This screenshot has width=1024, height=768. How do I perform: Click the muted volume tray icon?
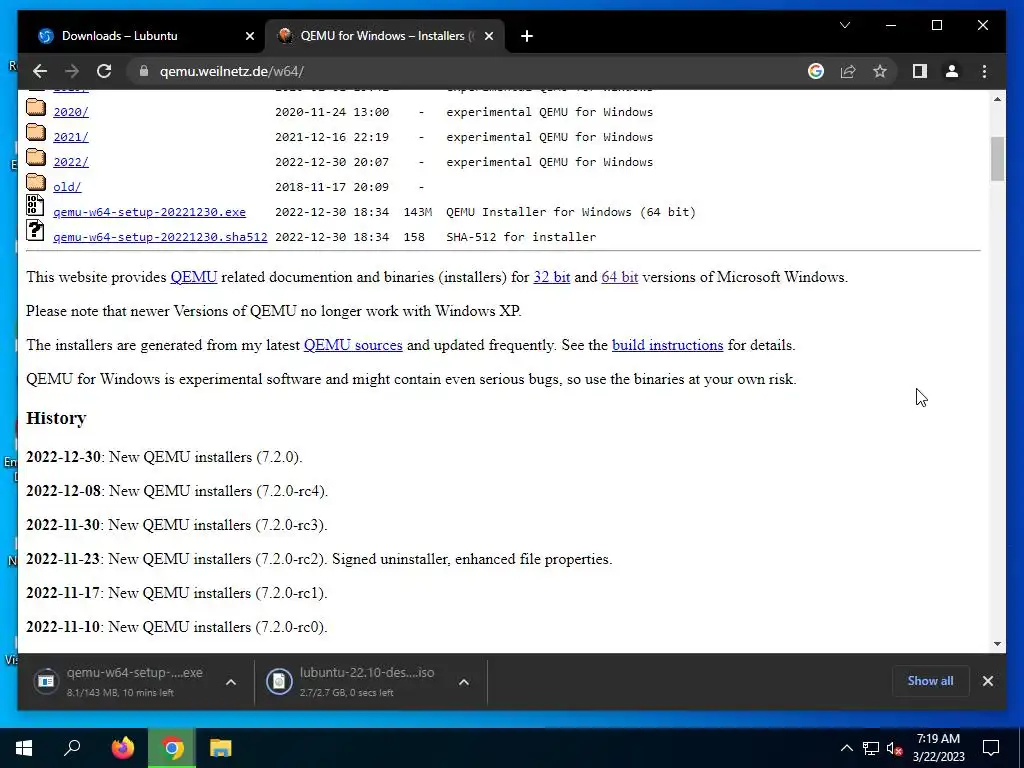coord(895,748)
